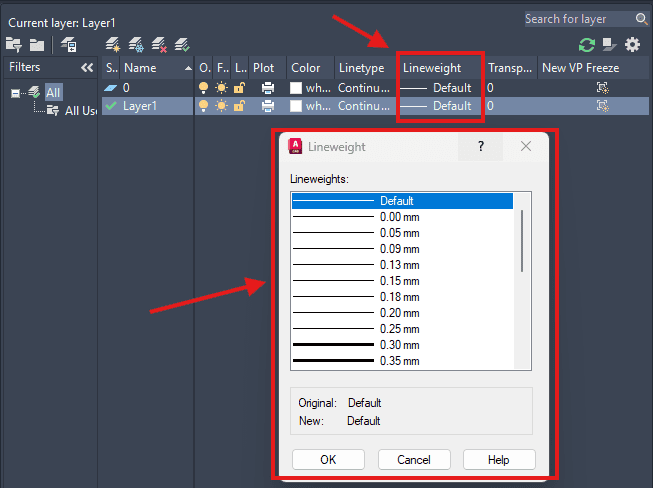Collapse the All filter tree node
653x488 pixels.
click(17, 93)
